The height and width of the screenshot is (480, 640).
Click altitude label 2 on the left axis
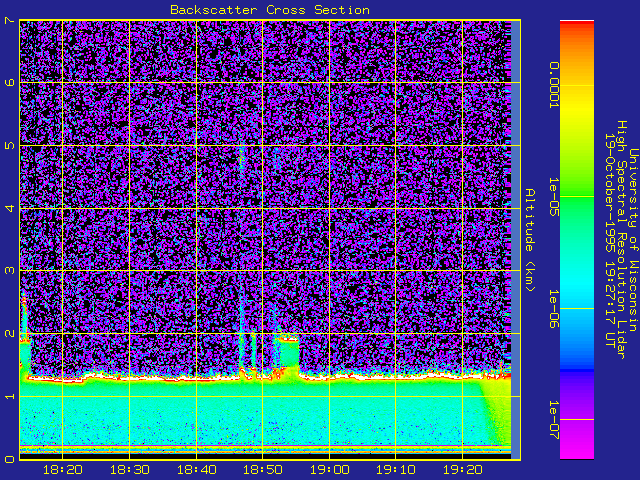click(x=10, y=333)
